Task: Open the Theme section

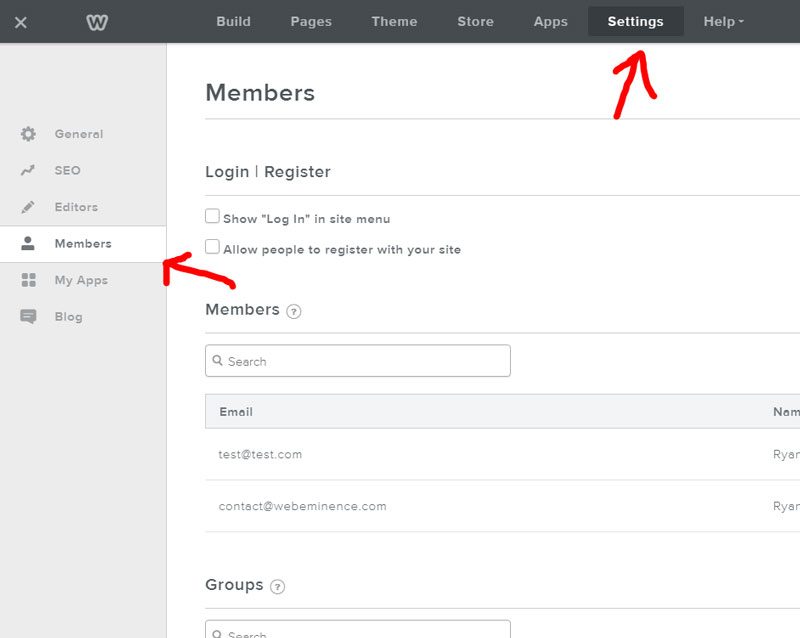Action: tap(394, 21)
